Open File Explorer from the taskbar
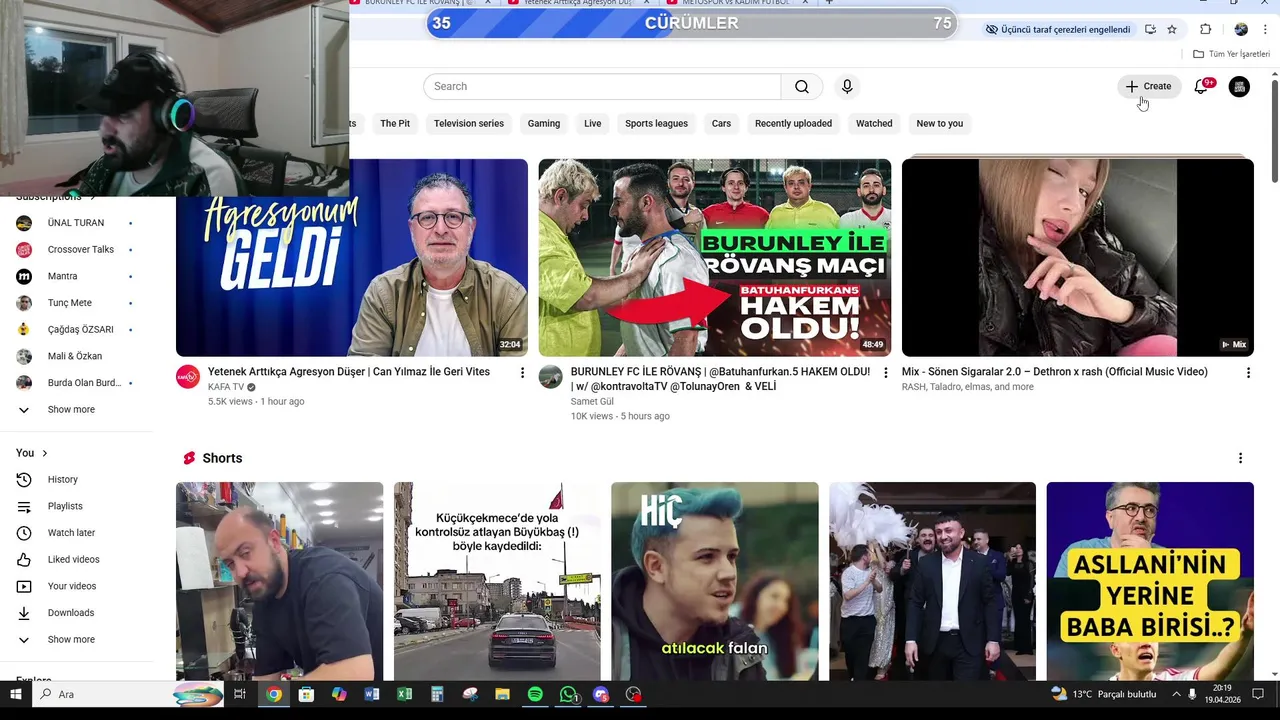Screen dimensions: 1280x720 [502, 694]
